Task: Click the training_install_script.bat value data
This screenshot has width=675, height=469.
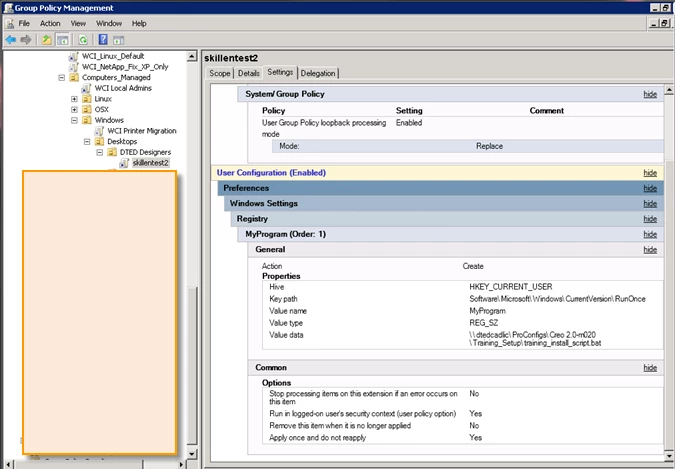Action: click(x=535, y=339)
